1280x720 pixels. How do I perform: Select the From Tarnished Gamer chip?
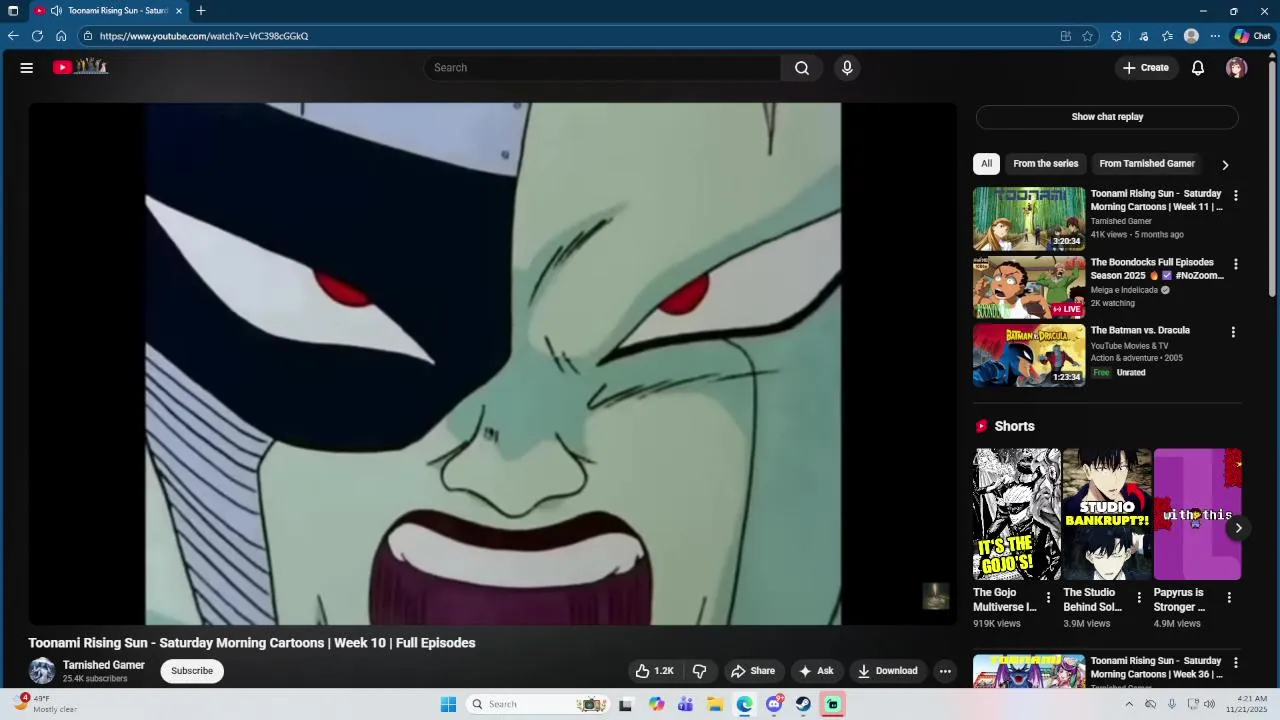[x=1147, y=164]
